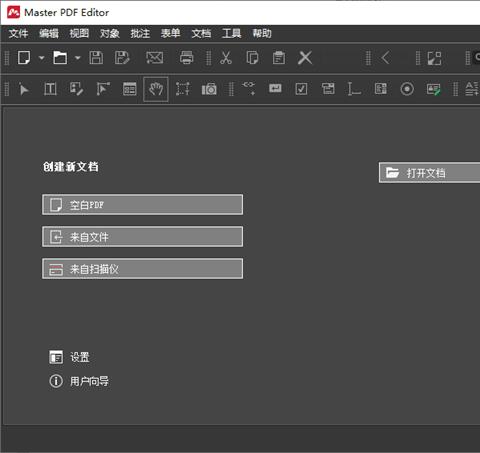Click the 空白PDF button
This screenshot has width=480, height=453.
coord(143,205)
